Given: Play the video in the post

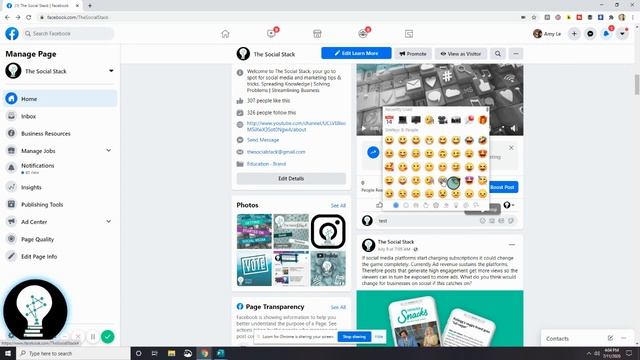Looking at the screenshot, I should 363,129.
